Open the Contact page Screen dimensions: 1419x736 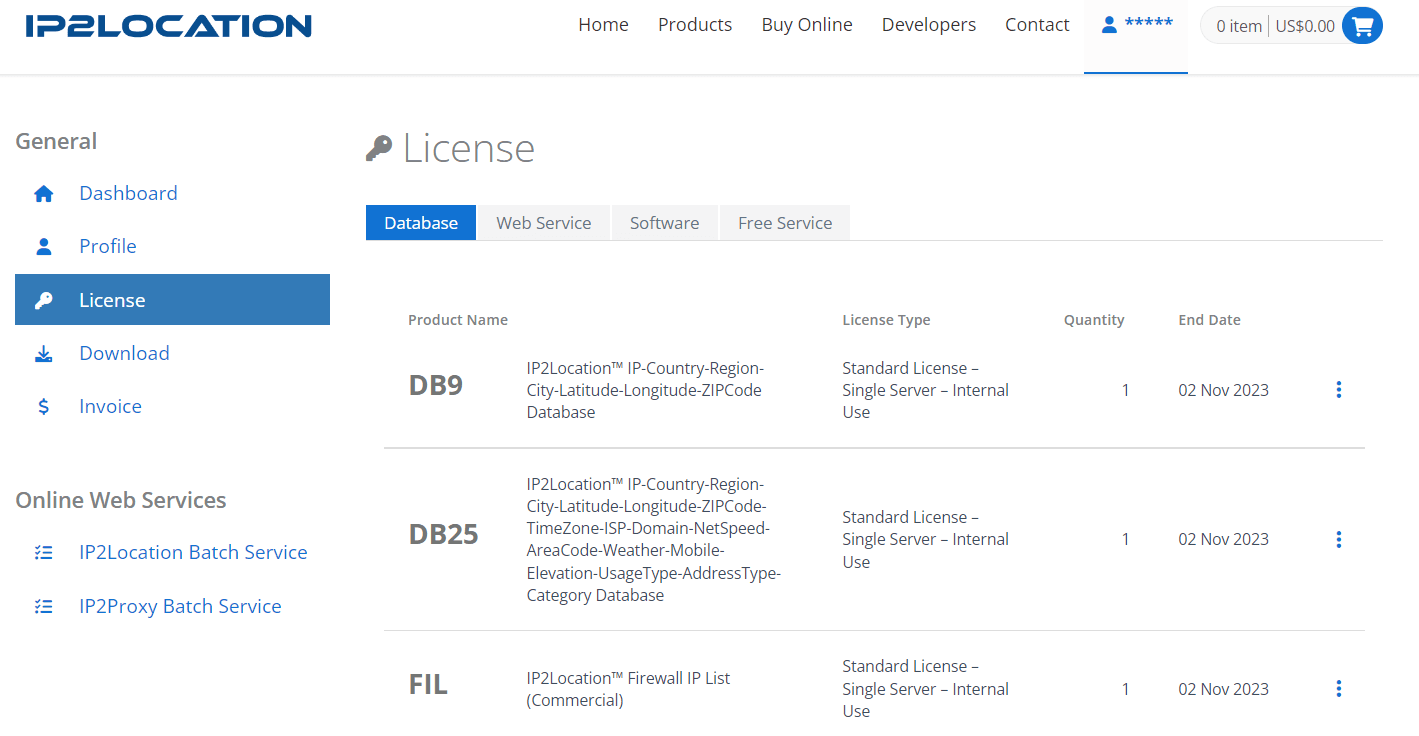[x=1037, y=25]
